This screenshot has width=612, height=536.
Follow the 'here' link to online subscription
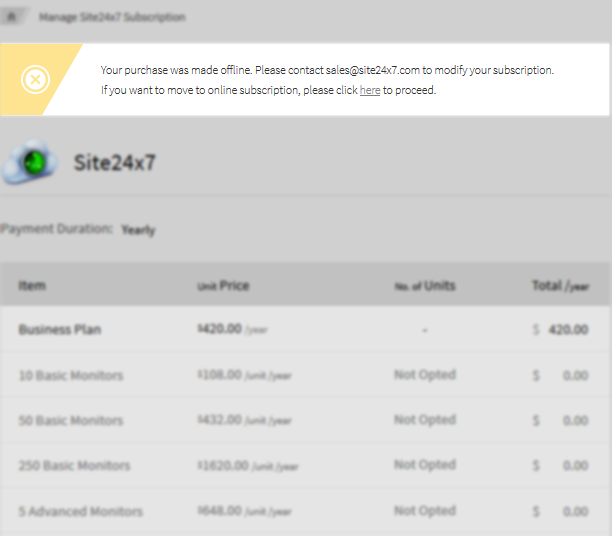369,90
